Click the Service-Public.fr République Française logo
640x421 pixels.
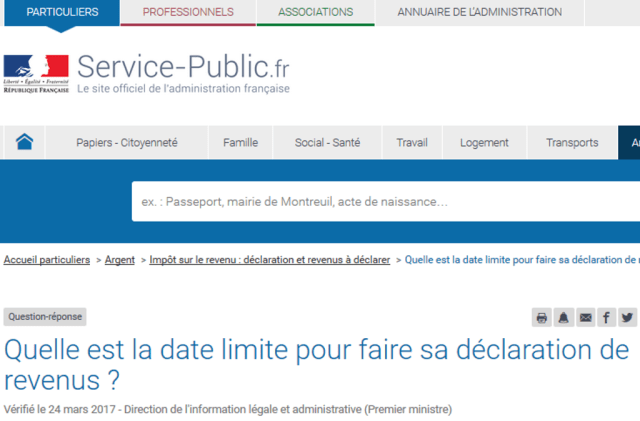[36, 72]
